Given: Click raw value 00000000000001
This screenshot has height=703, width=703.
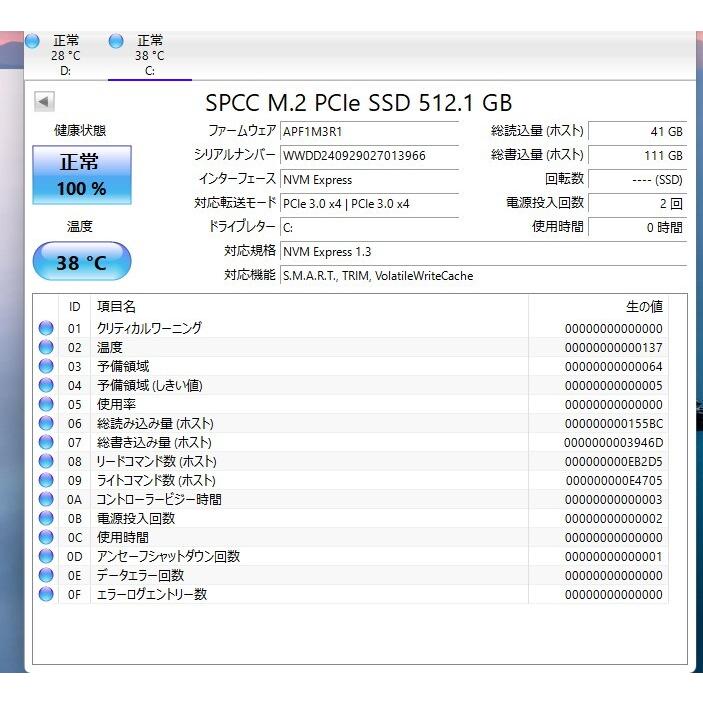Looking at the screenshot, I should coord(613,556).
